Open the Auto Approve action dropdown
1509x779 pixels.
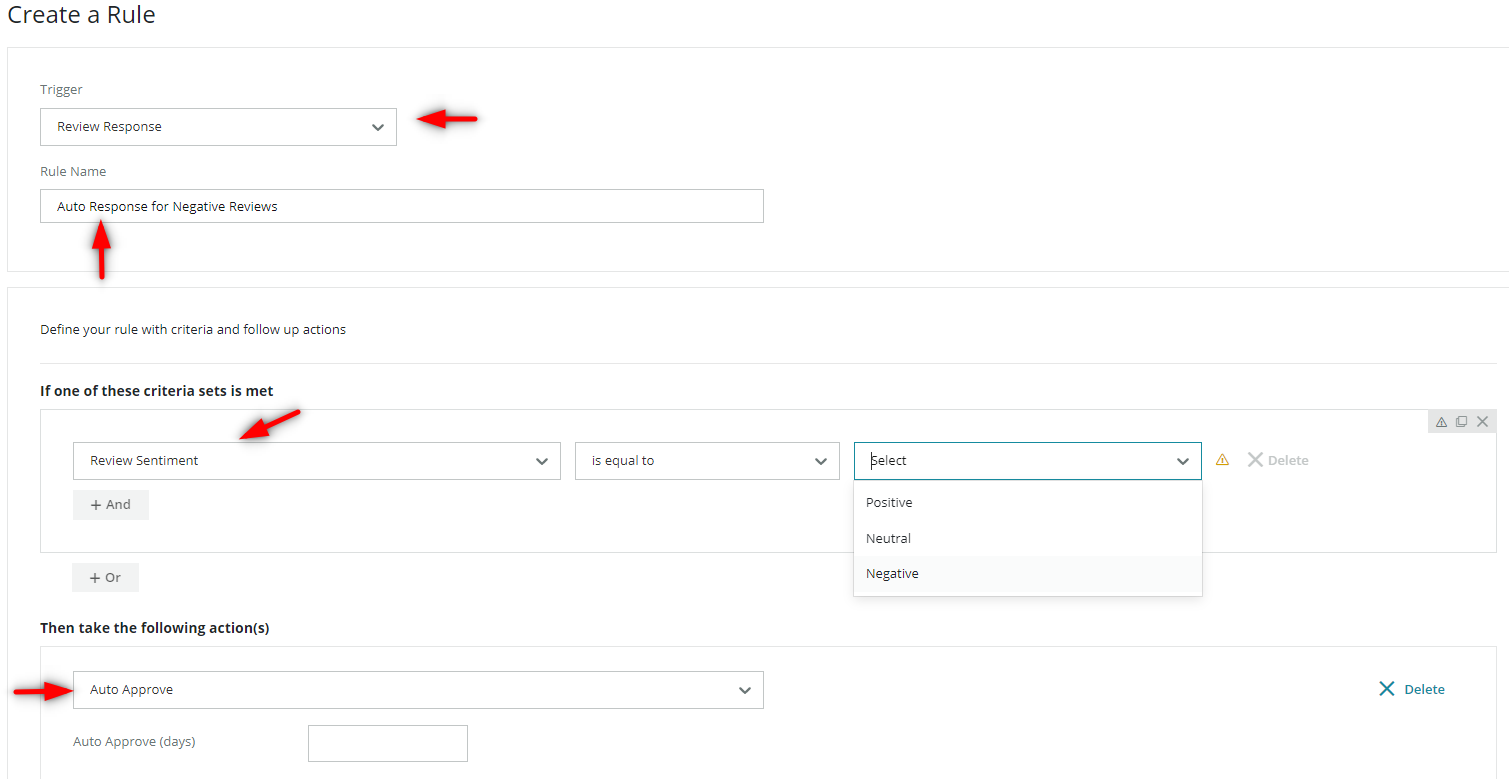417,690
